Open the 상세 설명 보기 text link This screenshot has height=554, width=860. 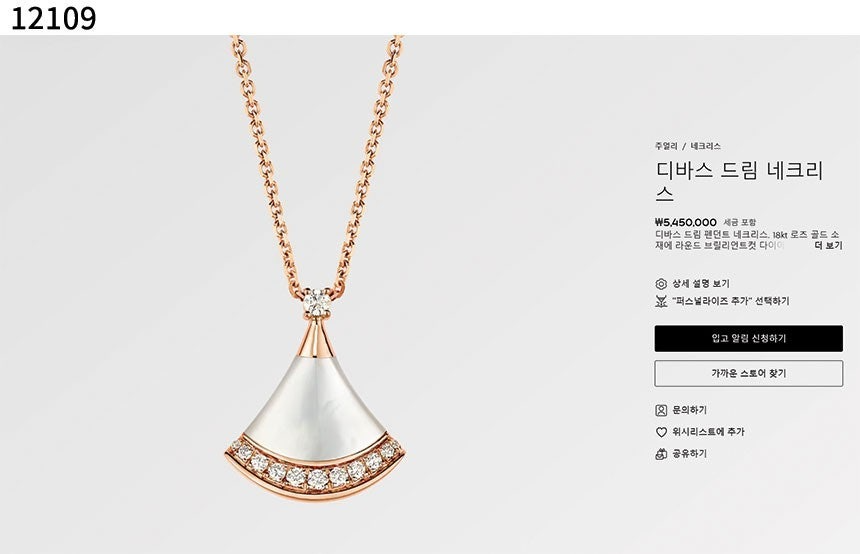pos(701,284)
